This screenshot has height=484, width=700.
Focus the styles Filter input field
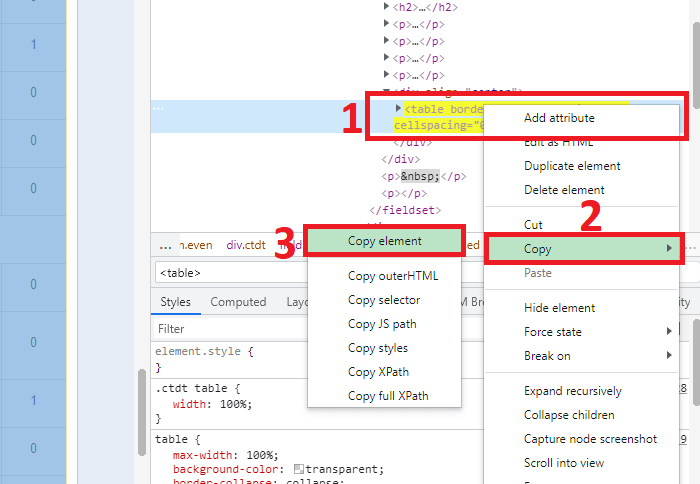tap(230, 329)
